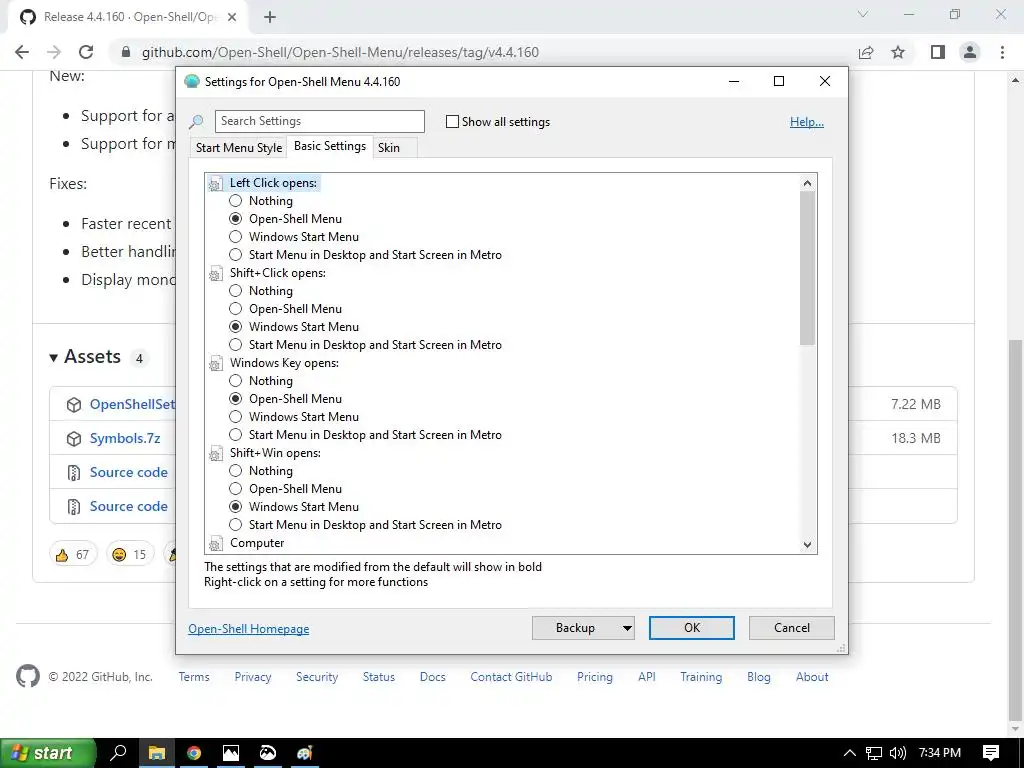Click OK to apply settings

[x=692, y=628]
